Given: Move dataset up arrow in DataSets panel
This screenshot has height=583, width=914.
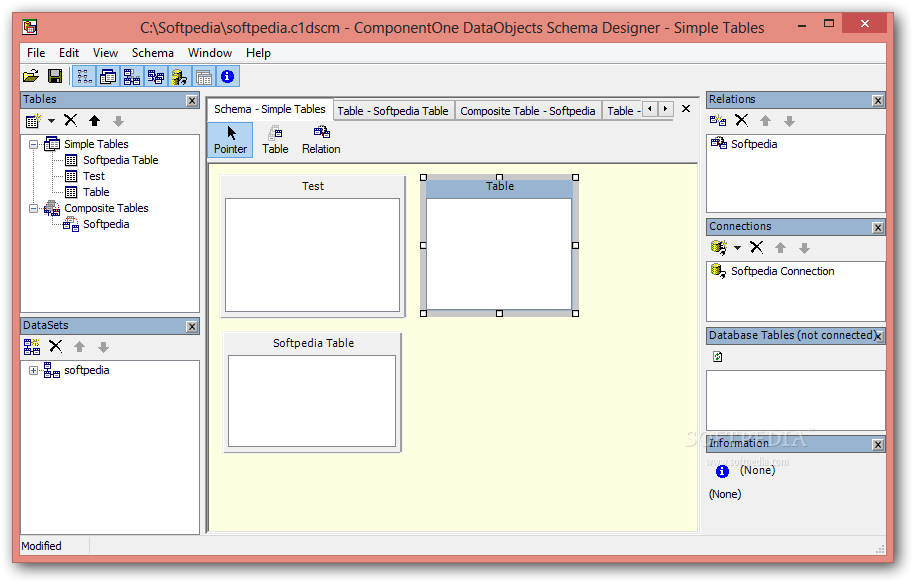Looking at the screenshot, I should tap(79, 347).
